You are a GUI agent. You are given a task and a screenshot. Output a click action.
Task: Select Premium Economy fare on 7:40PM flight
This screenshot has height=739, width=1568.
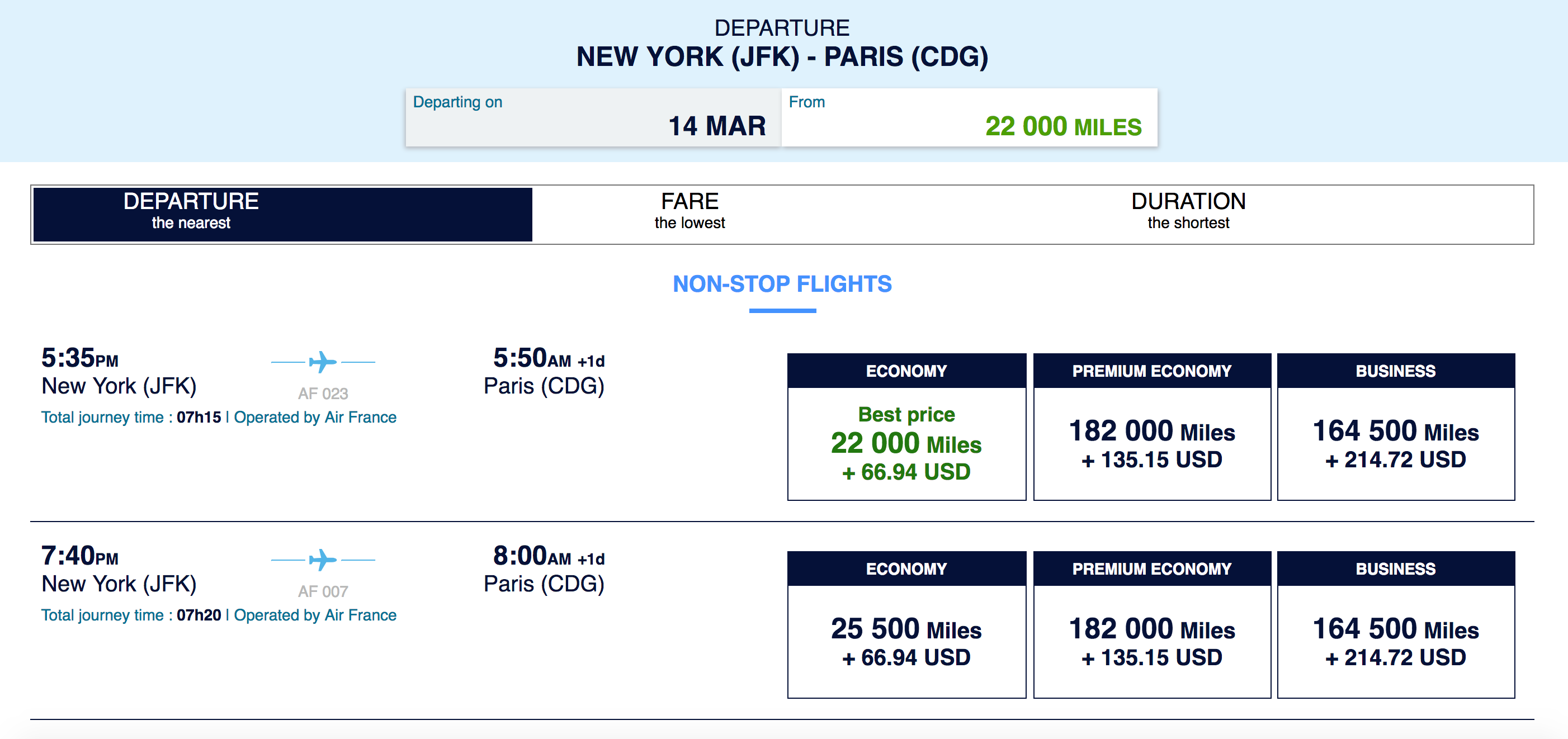coord(1151,641)
